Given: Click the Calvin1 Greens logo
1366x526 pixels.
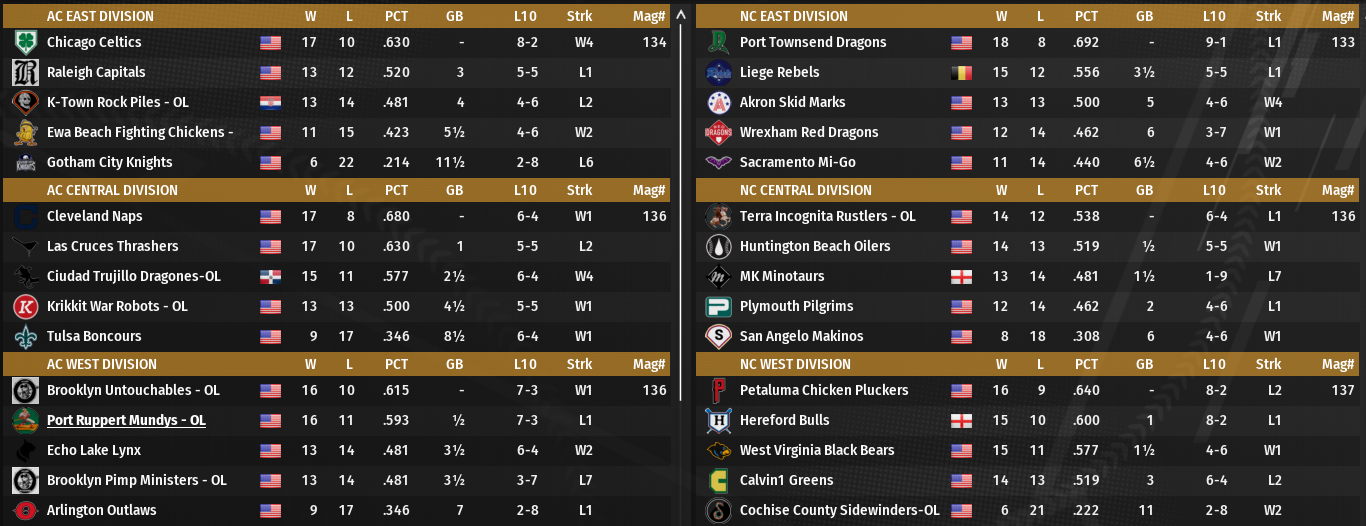Looking at the screenshot, I should click(719, 481).
